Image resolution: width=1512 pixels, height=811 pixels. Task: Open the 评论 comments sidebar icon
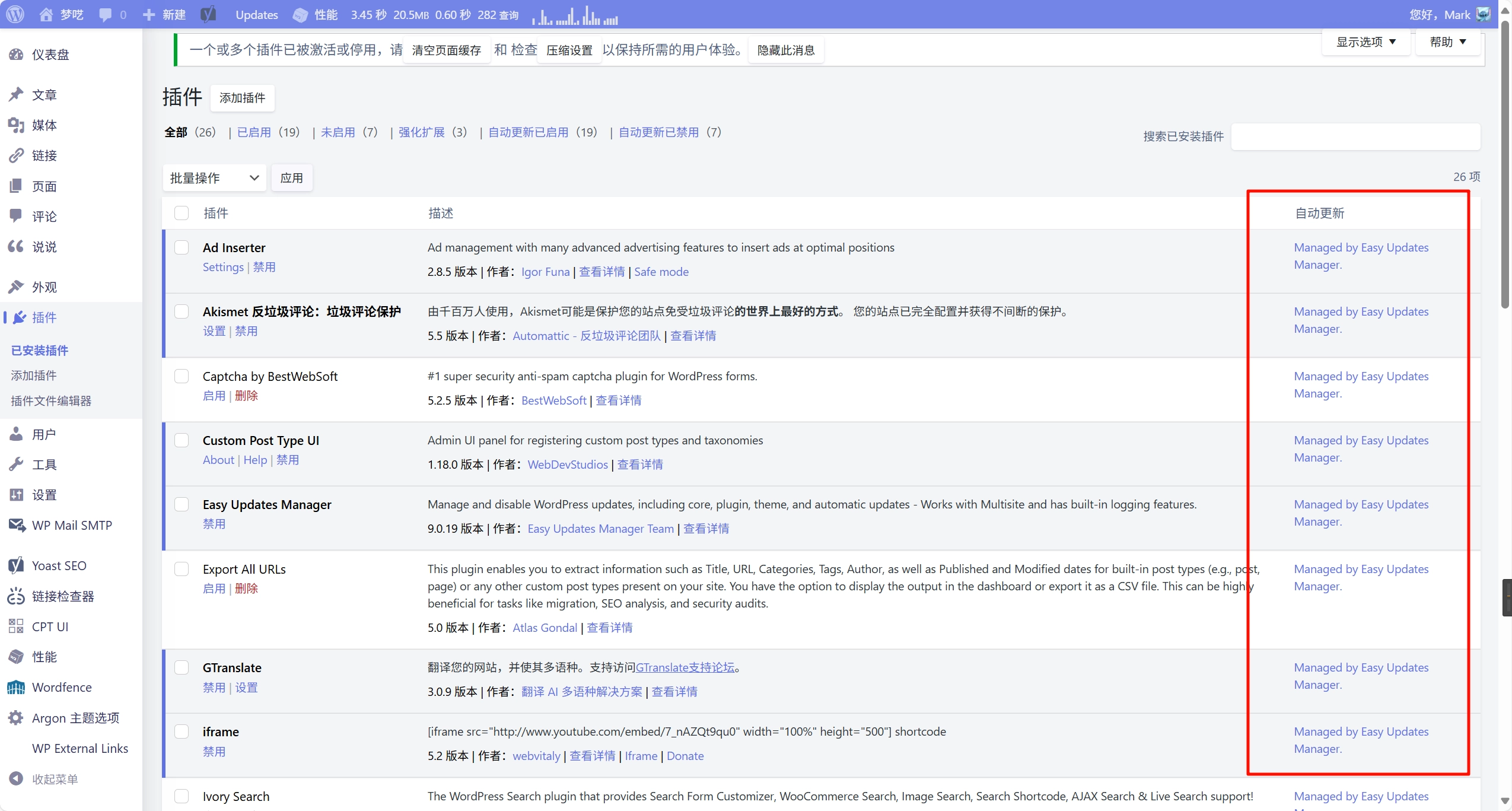16,216
